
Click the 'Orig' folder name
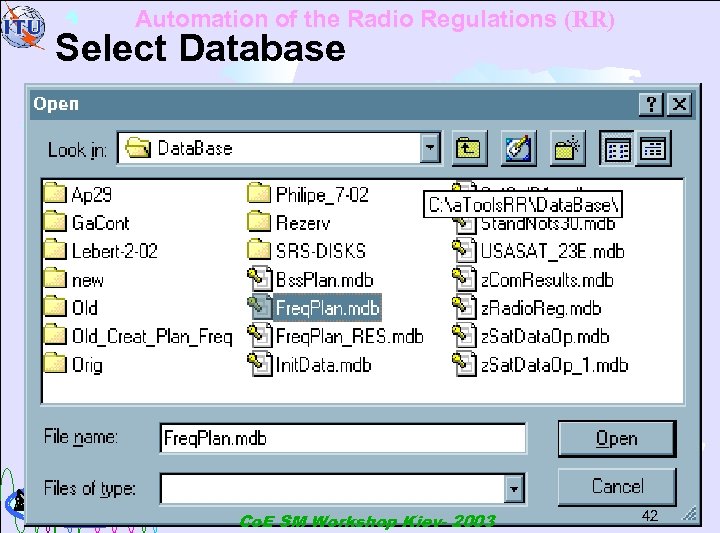[x=87, y=366]
